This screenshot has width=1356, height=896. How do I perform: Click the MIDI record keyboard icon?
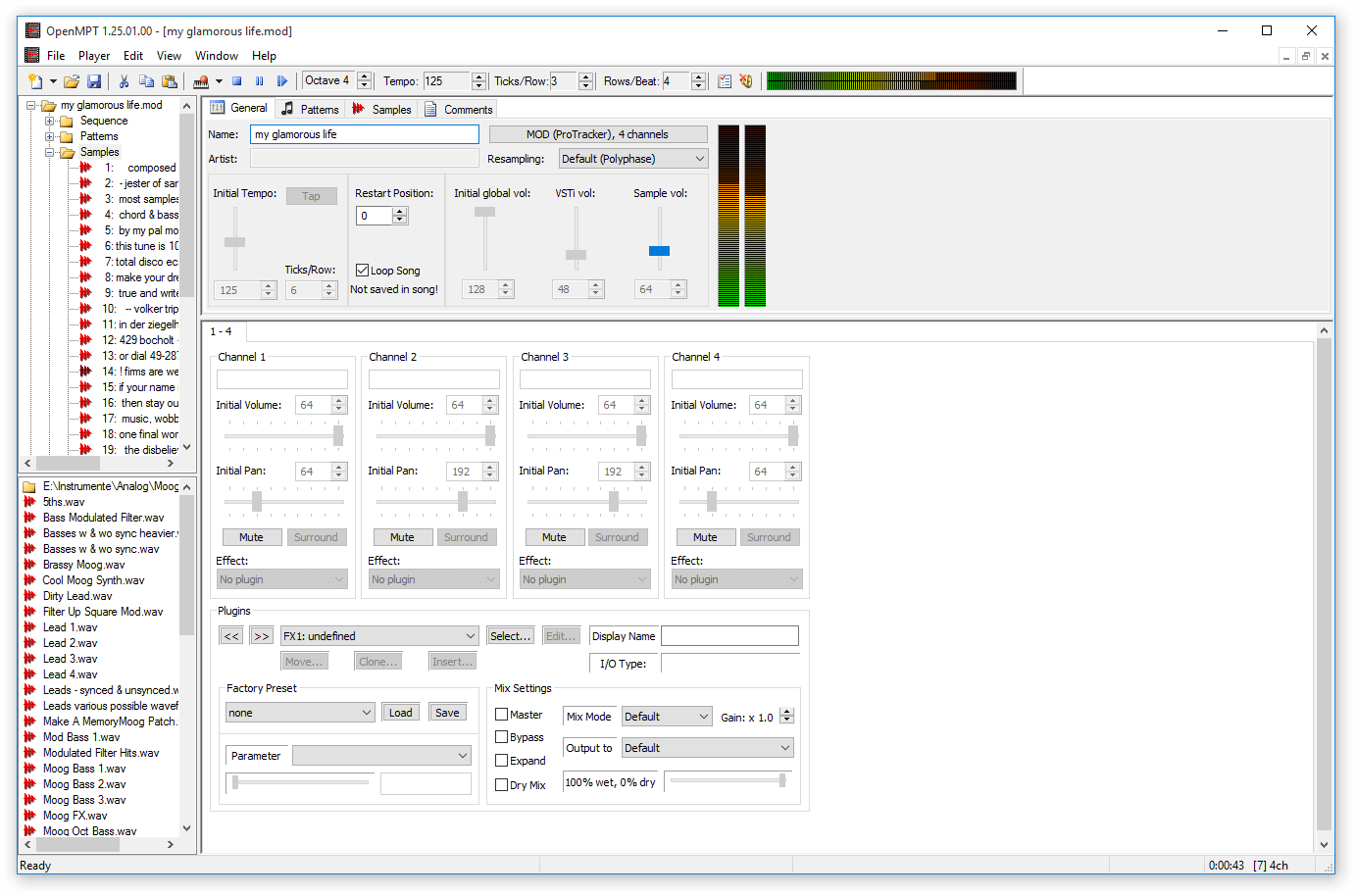(201, 81)
